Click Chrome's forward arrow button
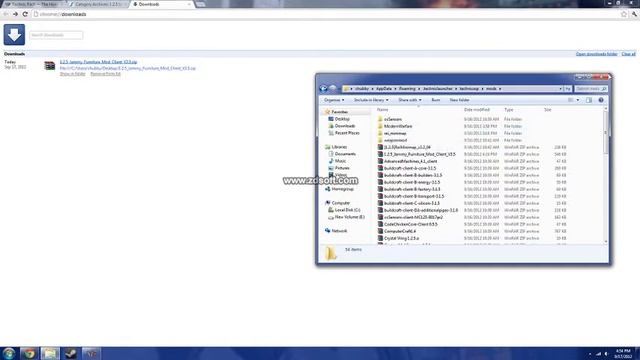Viewport: 640px width, 360px height. pos(15,14)
